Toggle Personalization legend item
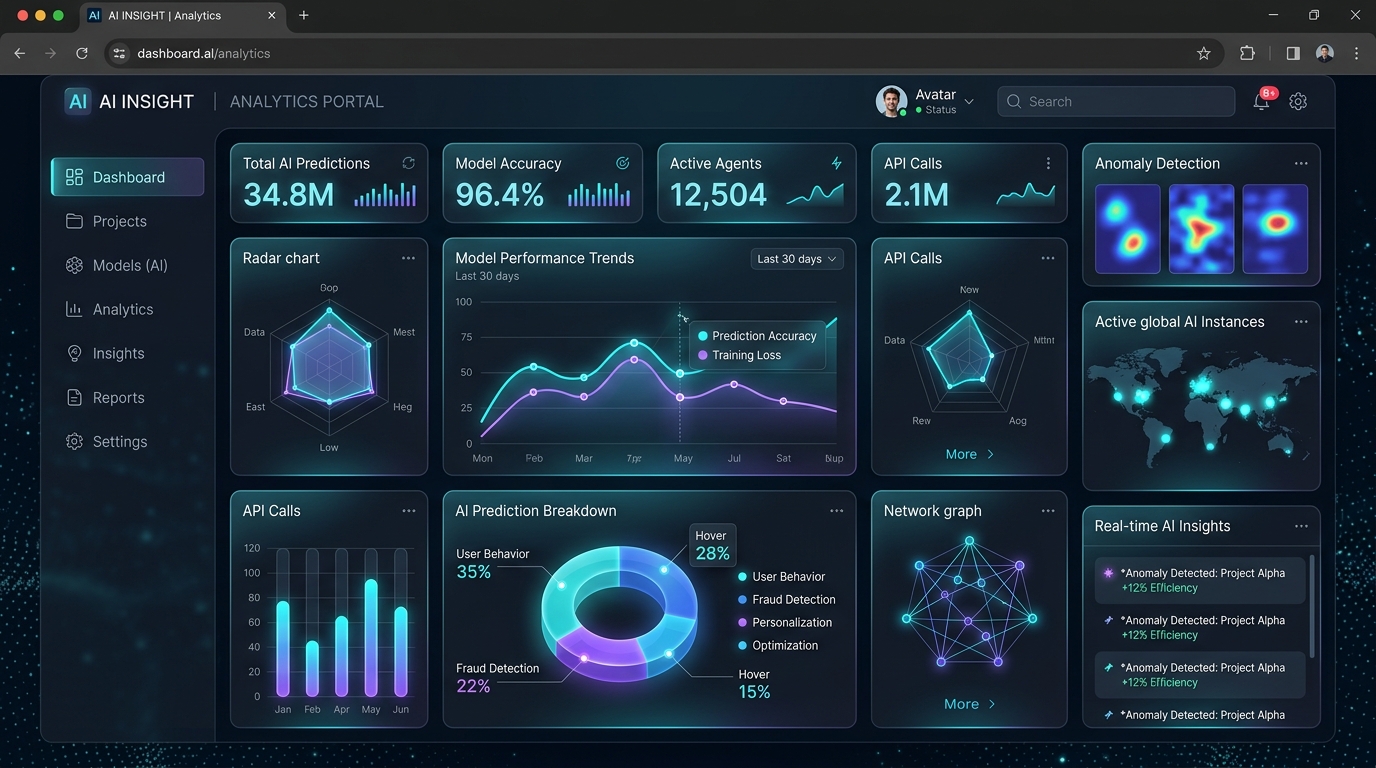 click(x=784, y=623)
